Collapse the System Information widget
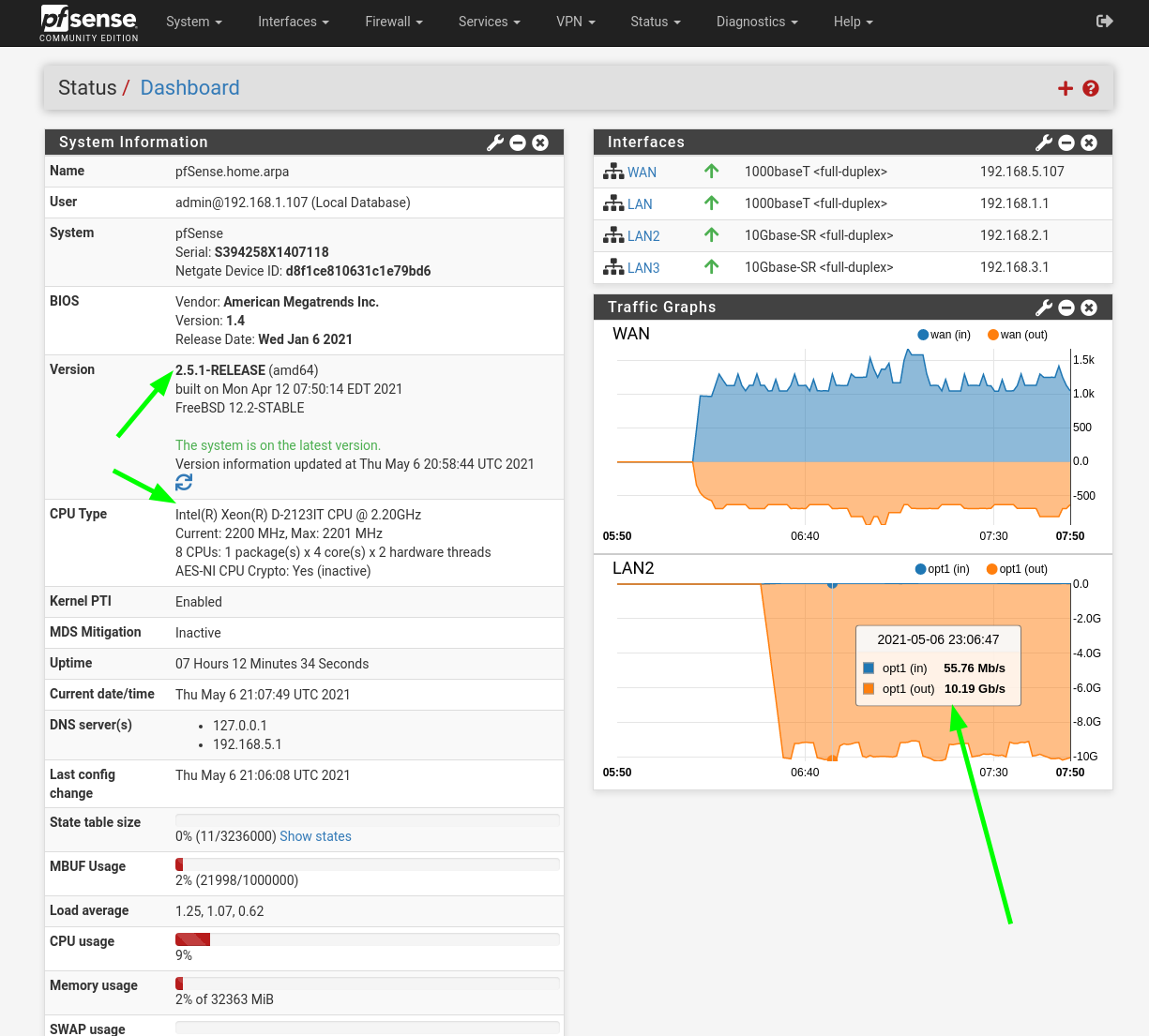1149x1036 pixels. tap(518, 143)
